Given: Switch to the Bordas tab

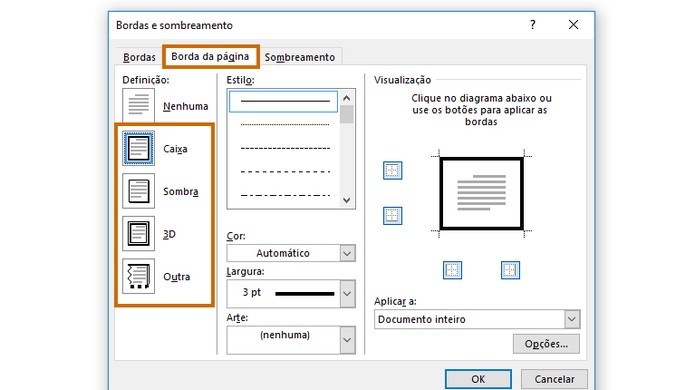Looking at the screenshot, I should (x=139, y=57).
